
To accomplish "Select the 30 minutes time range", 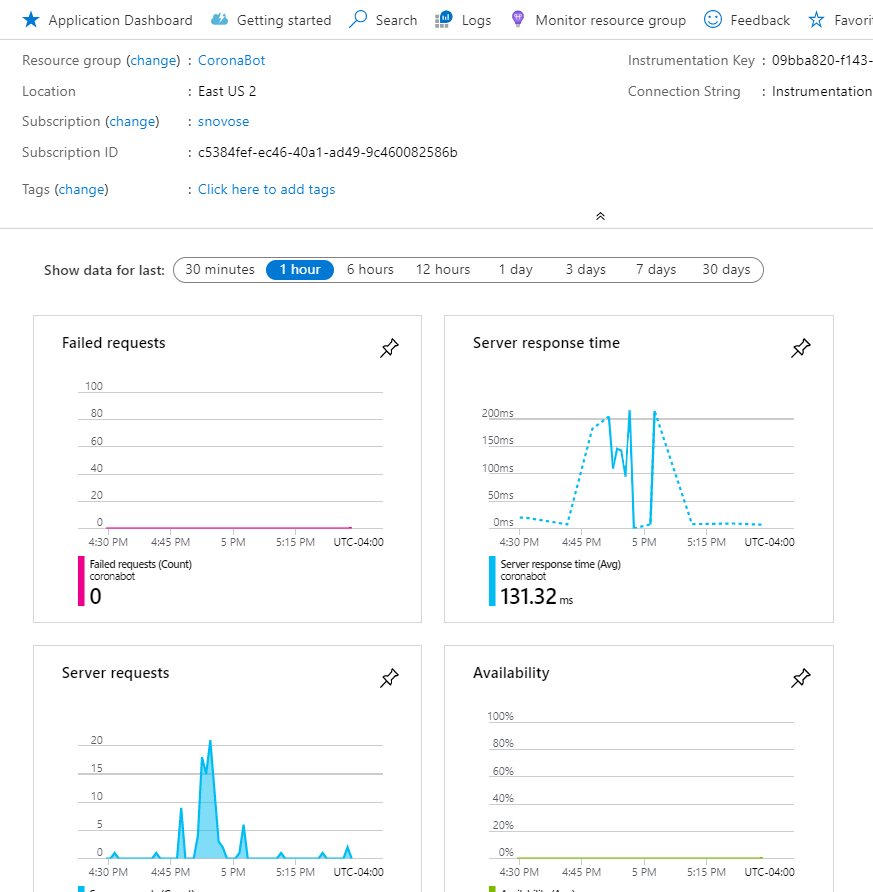I will pos(220,270).
